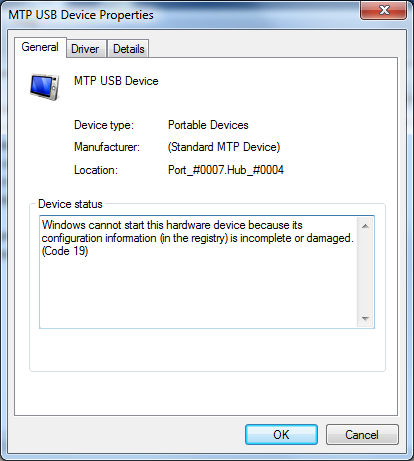The height and width of the screenshot is (461, 414).
Task: Confirm with the OK button
Action: [x=281, y=434]
